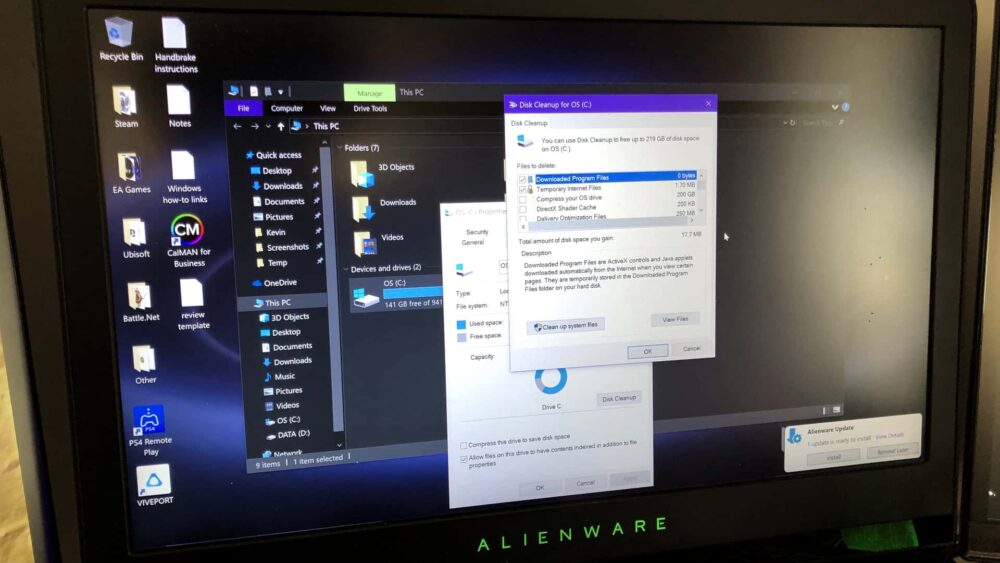The image size is (1000, 563).
Task: Click the Drive C capacity donut chart
Action: (x=550, y=379)
